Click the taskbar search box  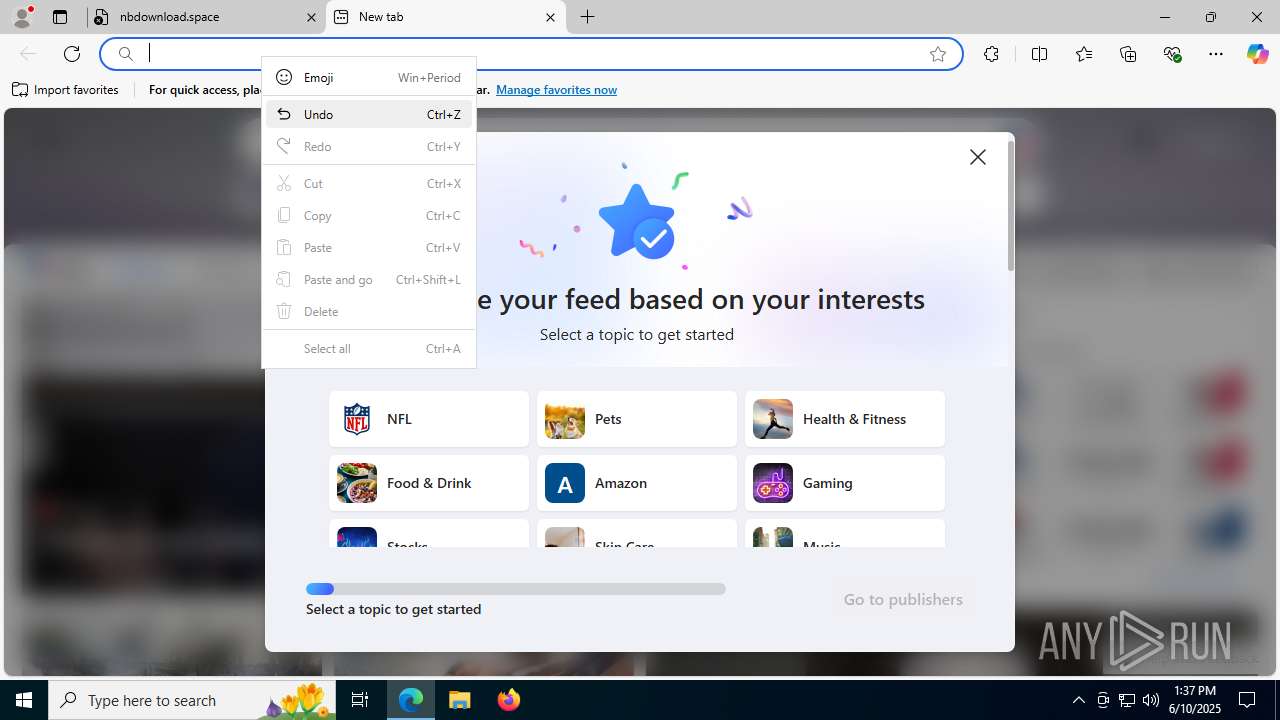(193, 700)
